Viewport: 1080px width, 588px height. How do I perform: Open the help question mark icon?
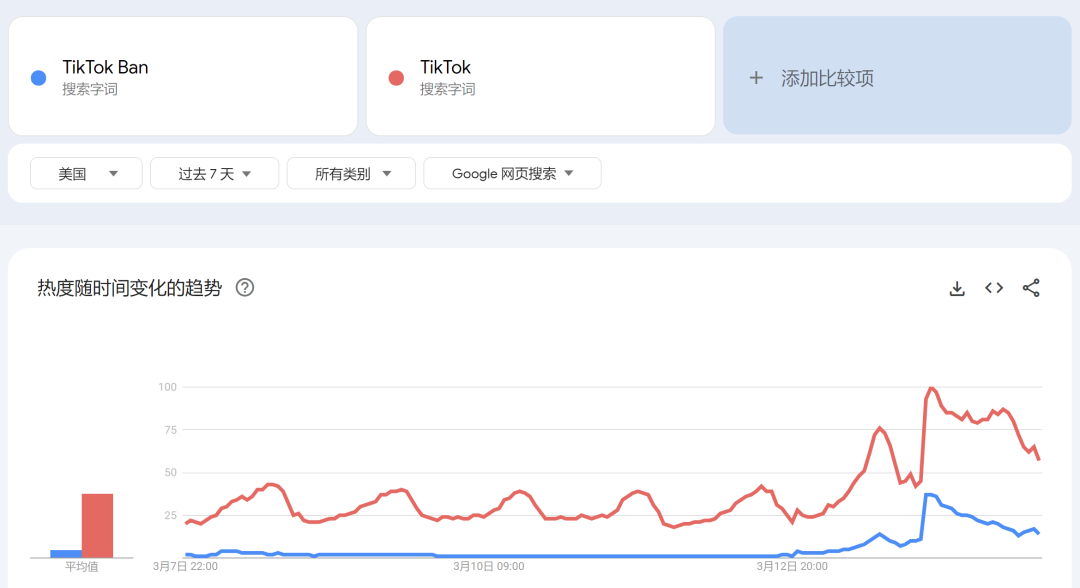[x=245, y=288]
